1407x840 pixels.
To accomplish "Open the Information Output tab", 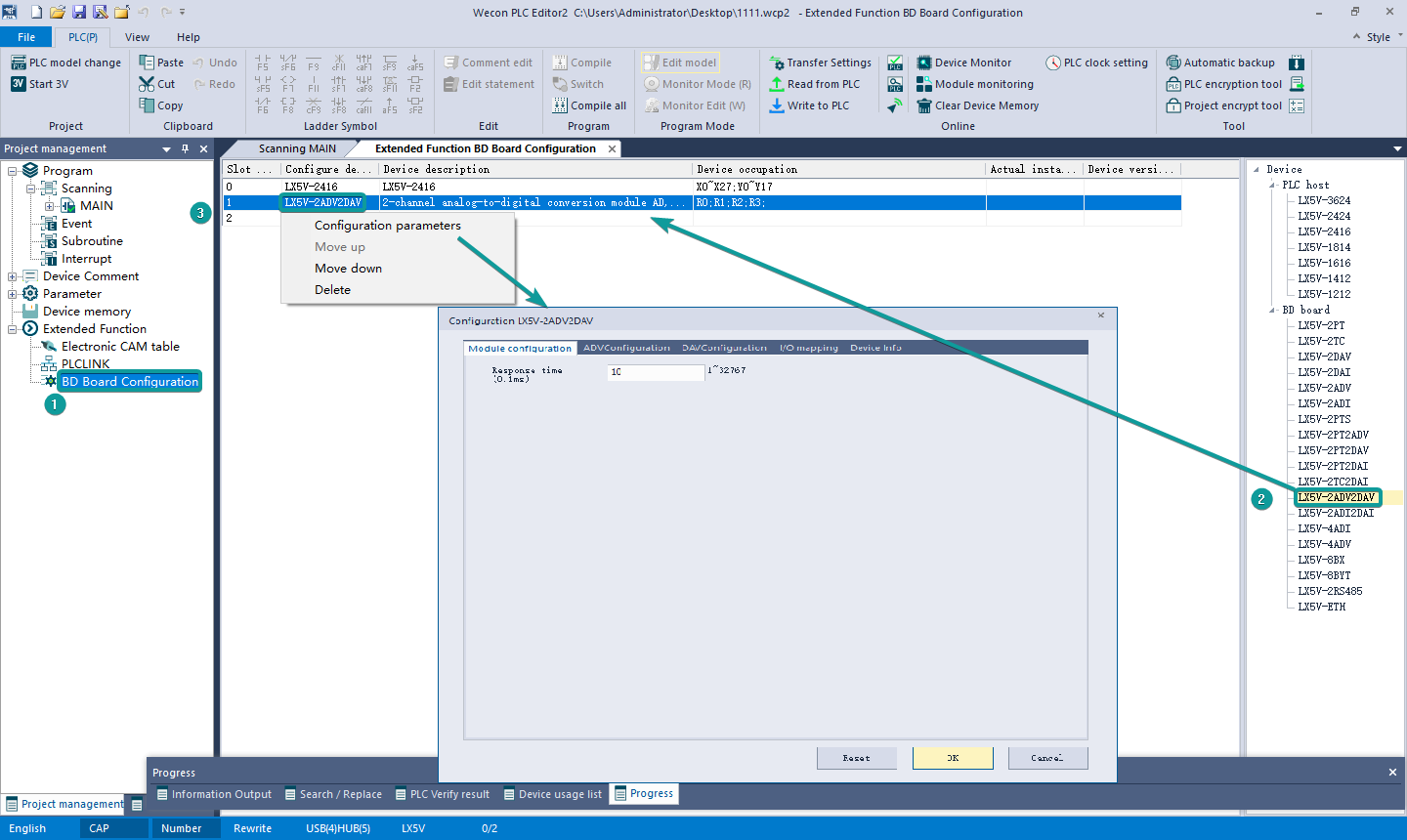I will click(214, 794).
